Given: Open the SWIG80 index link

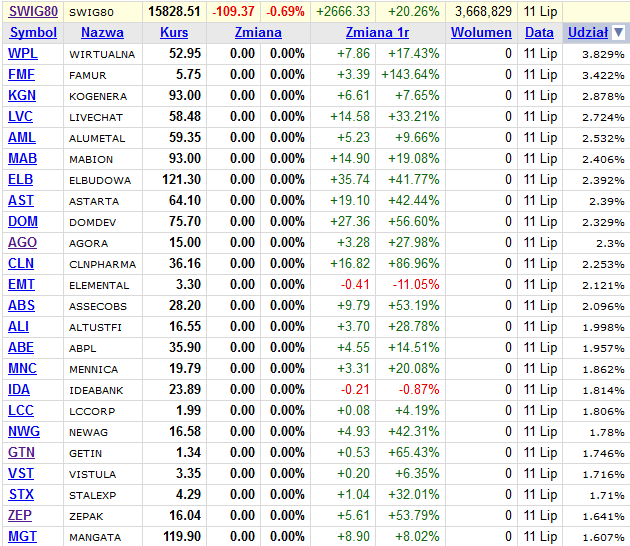Looking at the screenshot, I should pos(33,11).
